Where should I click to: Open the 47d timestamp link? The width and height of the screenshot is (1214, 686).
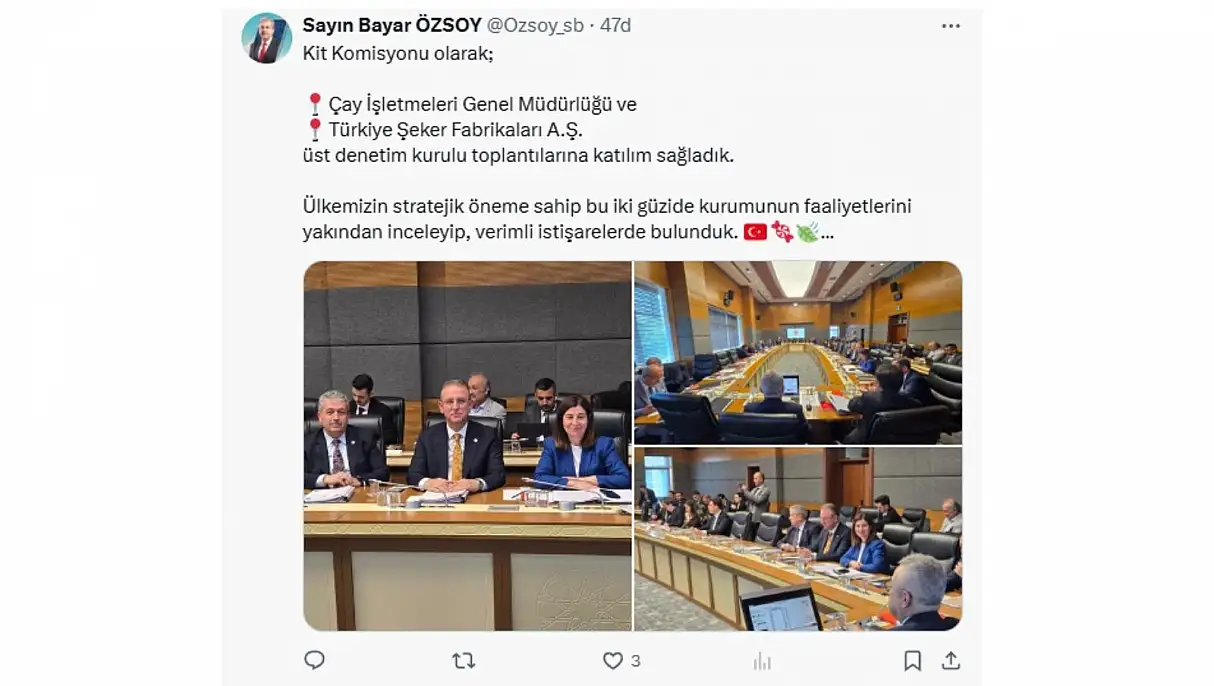[x=615, y=26]
